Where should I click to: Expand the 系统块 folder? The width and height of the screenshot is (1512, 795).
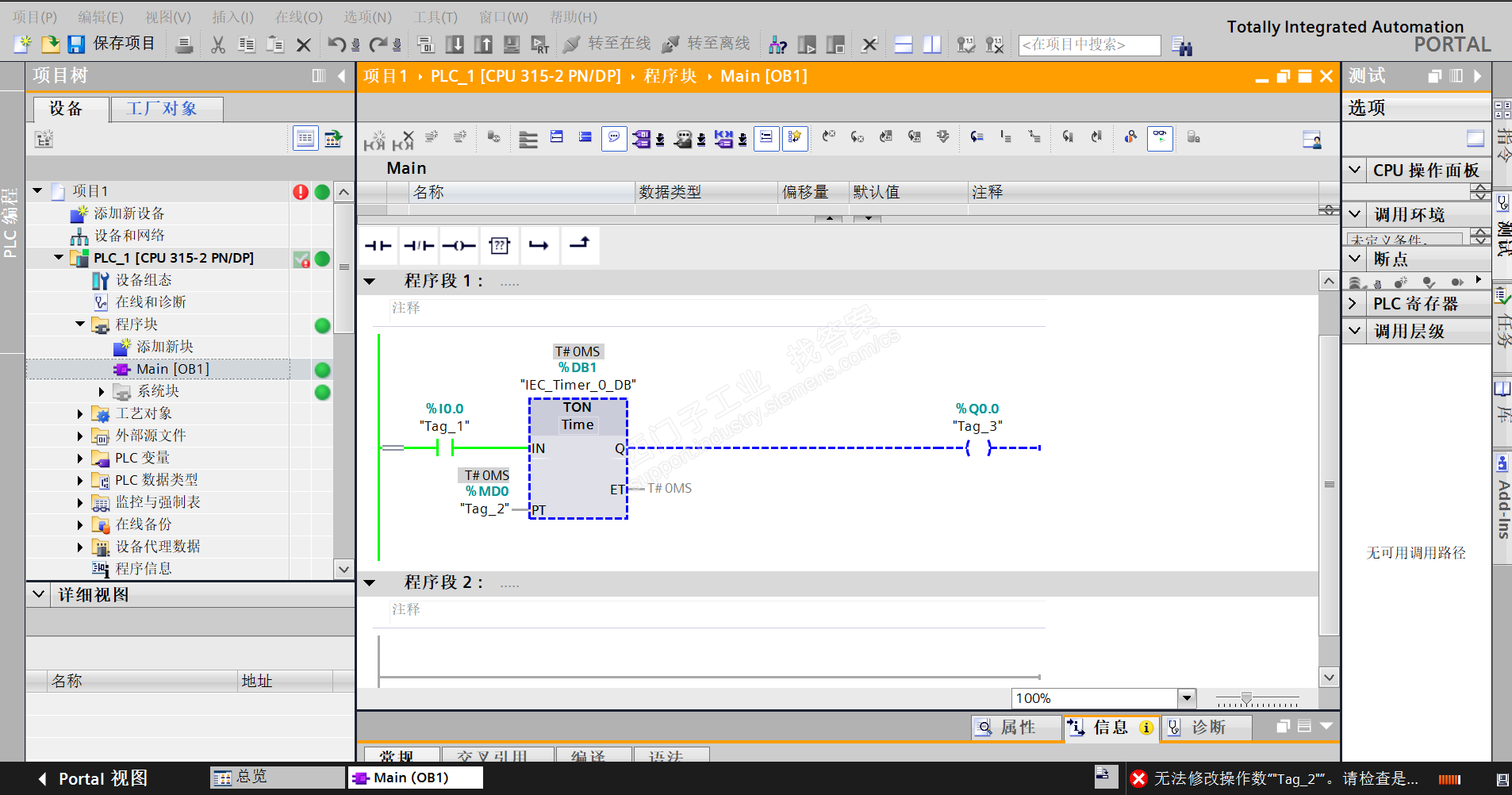pos(102,391)
